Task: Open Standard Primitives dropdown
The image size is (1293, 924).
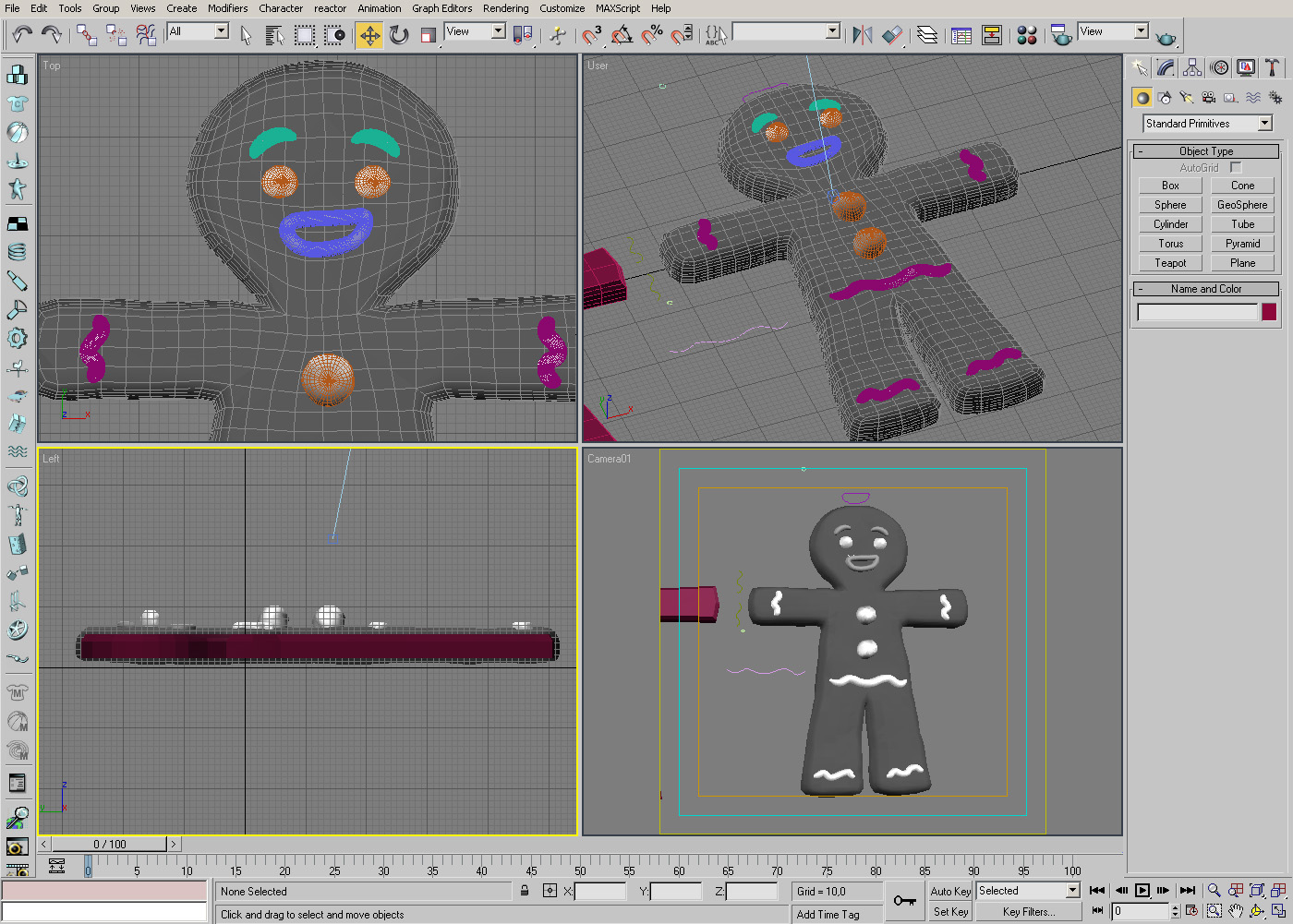Action: pyautogui.click(x=1208, y=123)
